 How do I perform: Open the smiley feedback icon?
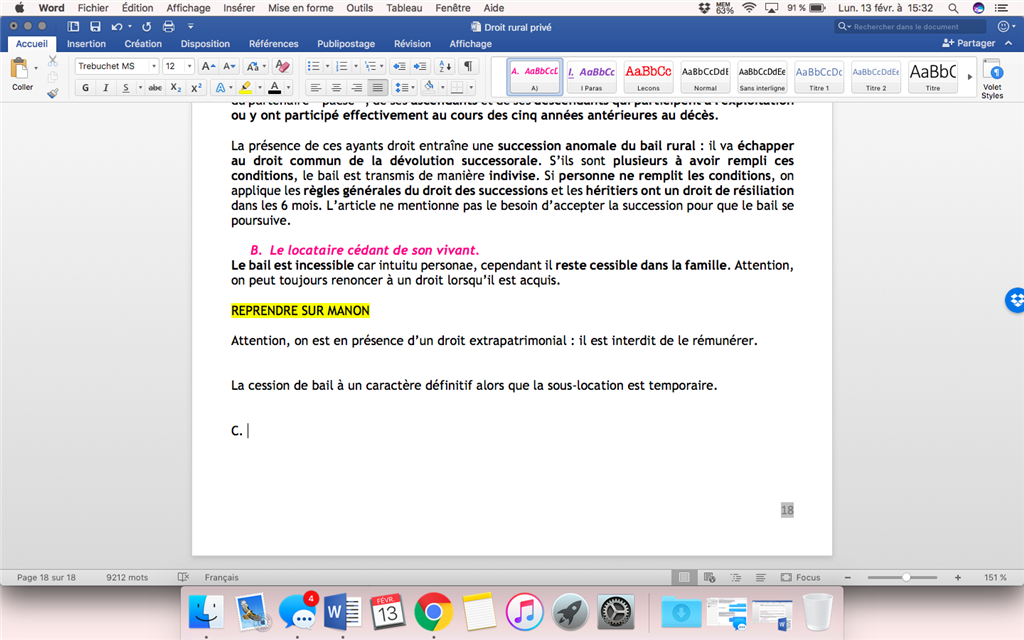tap(1003, 26)
